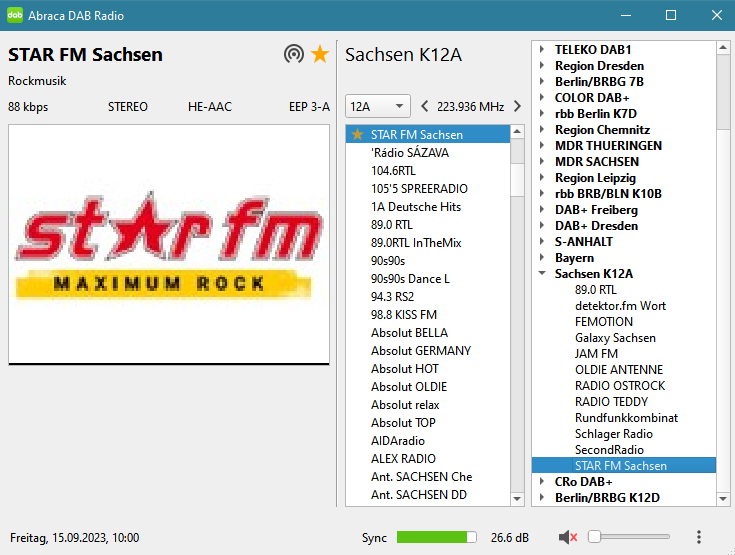
Task: Collapse the Sachsen K12A ensemble tree
Action: [x=541, y=274]
